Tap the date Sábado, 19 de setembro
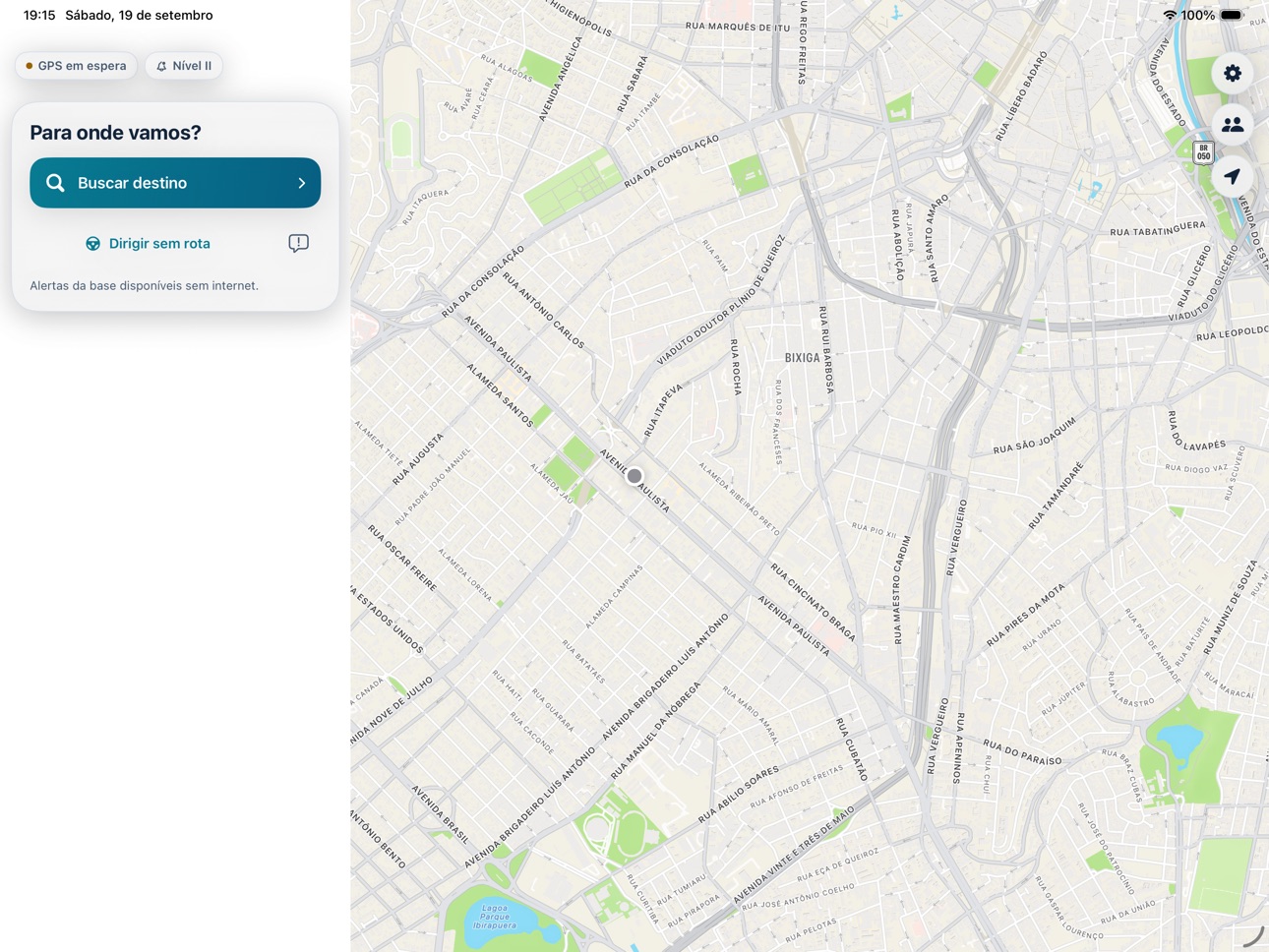This screenshot has width=1269, height=952. click(139, 15)
